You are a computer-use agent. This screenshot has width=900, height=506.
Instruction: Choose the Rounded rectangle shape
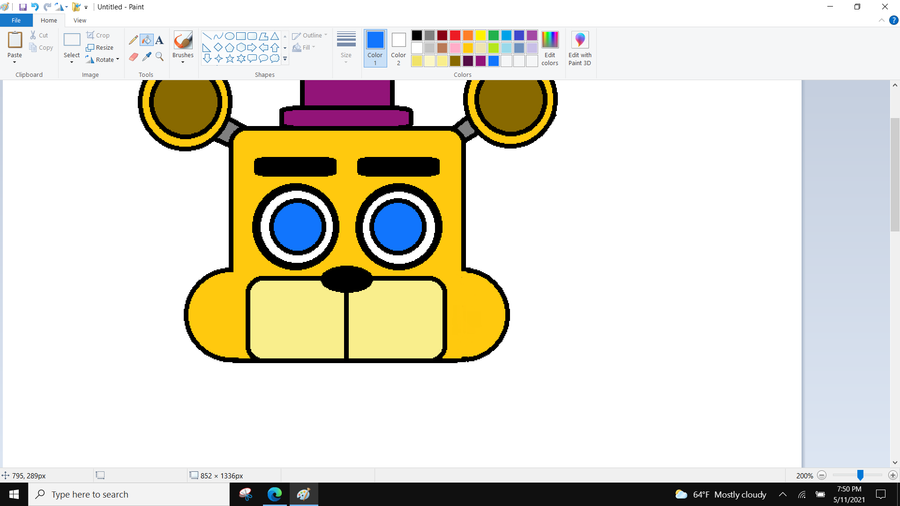click(x=252, y=36)
